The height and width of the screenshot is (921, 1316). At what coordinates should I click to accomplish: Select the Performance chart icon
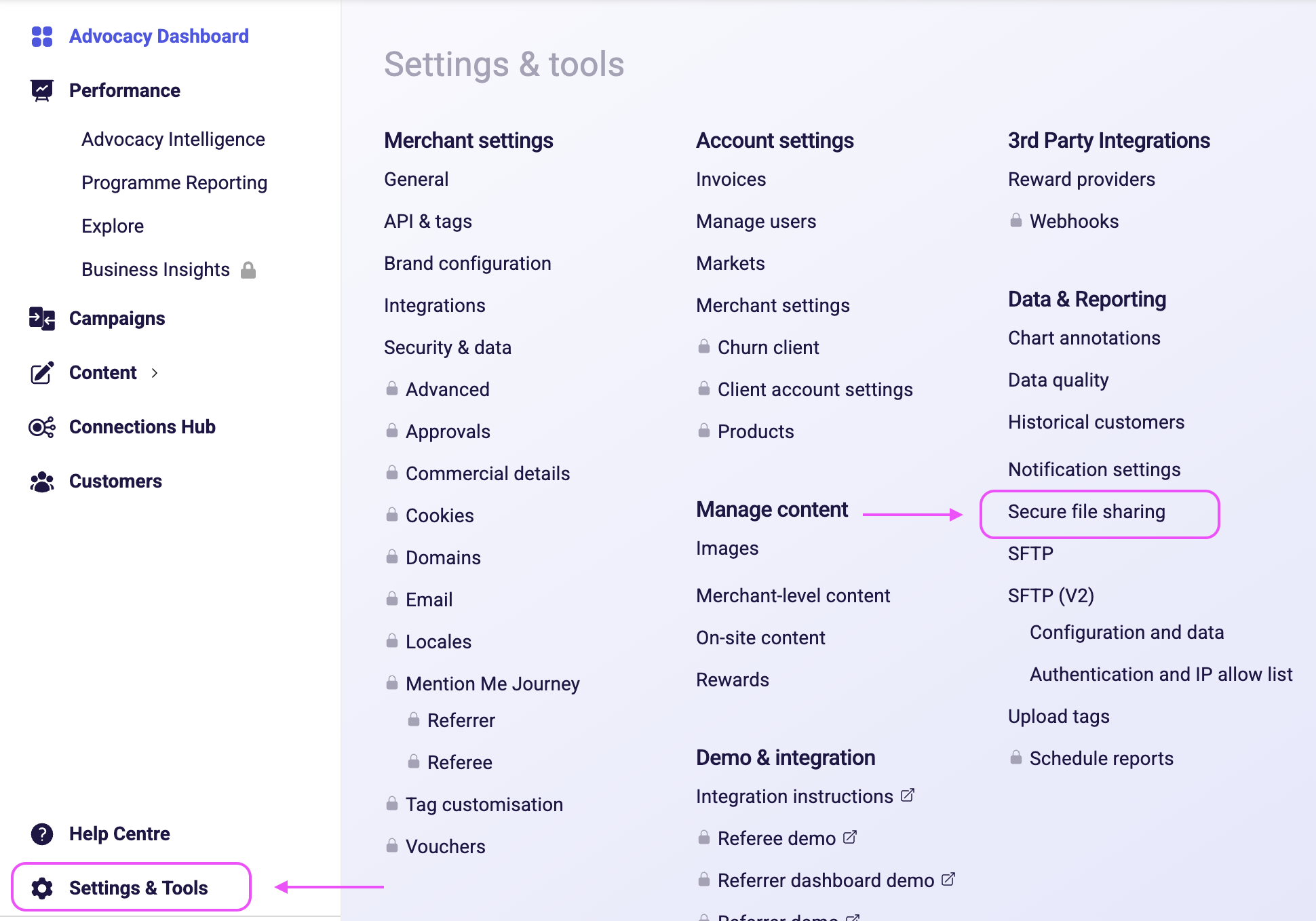41,90
